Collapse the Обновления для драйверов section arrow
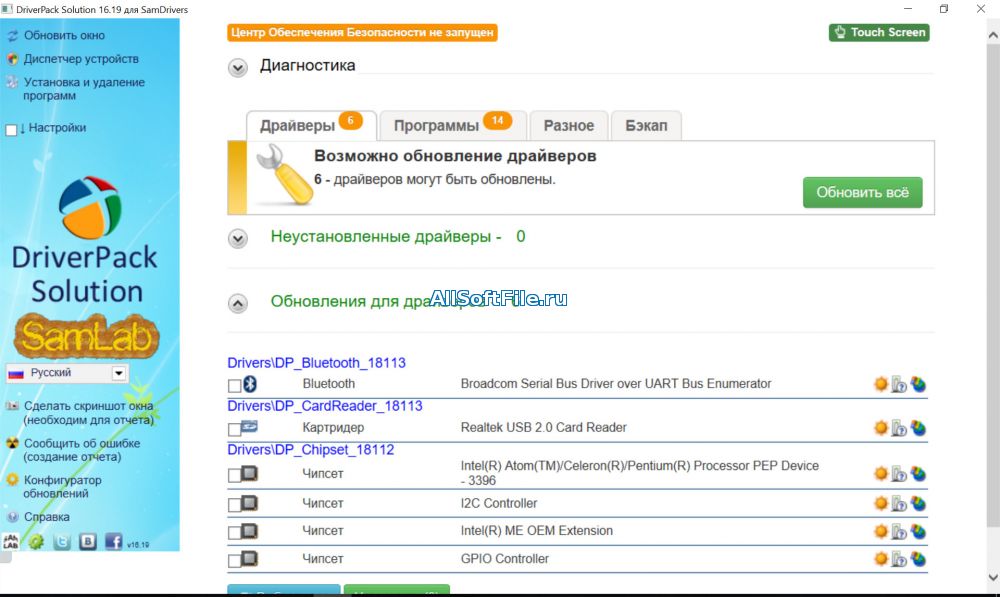The height and width of the screenshot is (597, 1000). tap(238, 303)
